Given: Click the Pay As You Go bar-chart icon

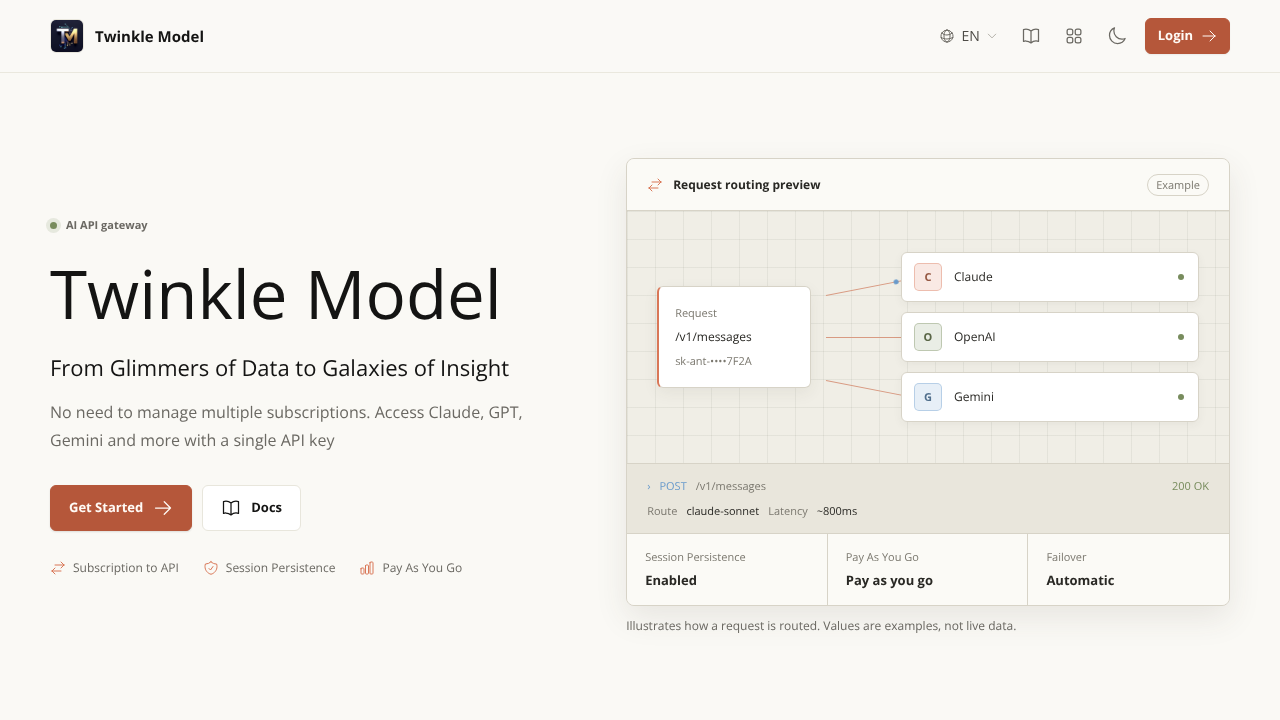Looking at the screenshot, I should (367, 568).
